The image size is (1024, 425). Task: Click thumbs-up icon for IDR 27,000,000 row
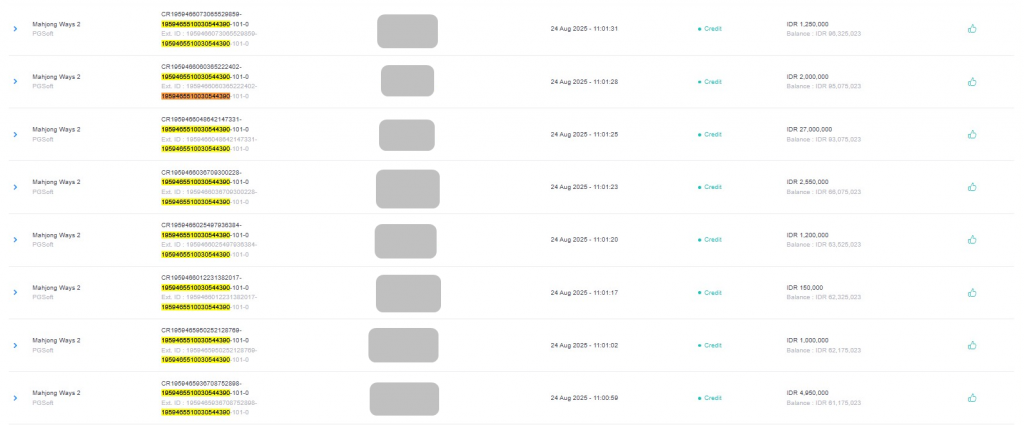pyautogui.click(x=972, y=134)
